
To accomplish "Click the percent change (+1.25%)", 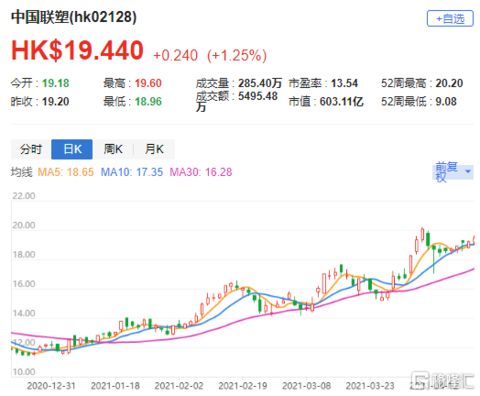I will point(237,55).
